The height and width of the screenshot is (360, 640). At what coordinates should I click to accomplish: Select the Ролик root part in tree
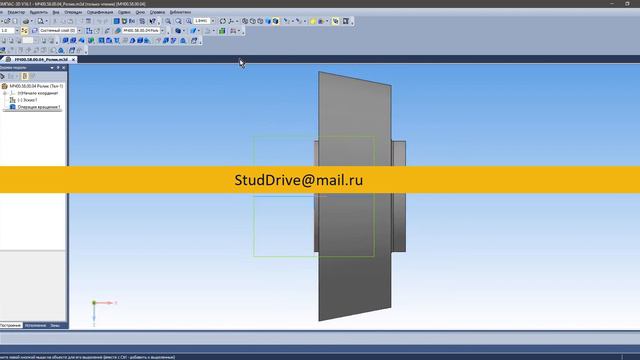click(x=33, y=86)
